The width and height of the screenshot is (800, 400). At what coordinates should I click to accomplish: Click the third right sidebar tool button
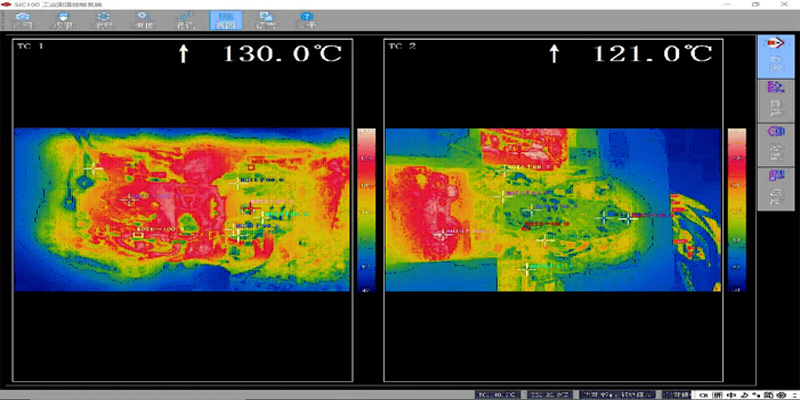pyautogui.click(x=771, y=143)
